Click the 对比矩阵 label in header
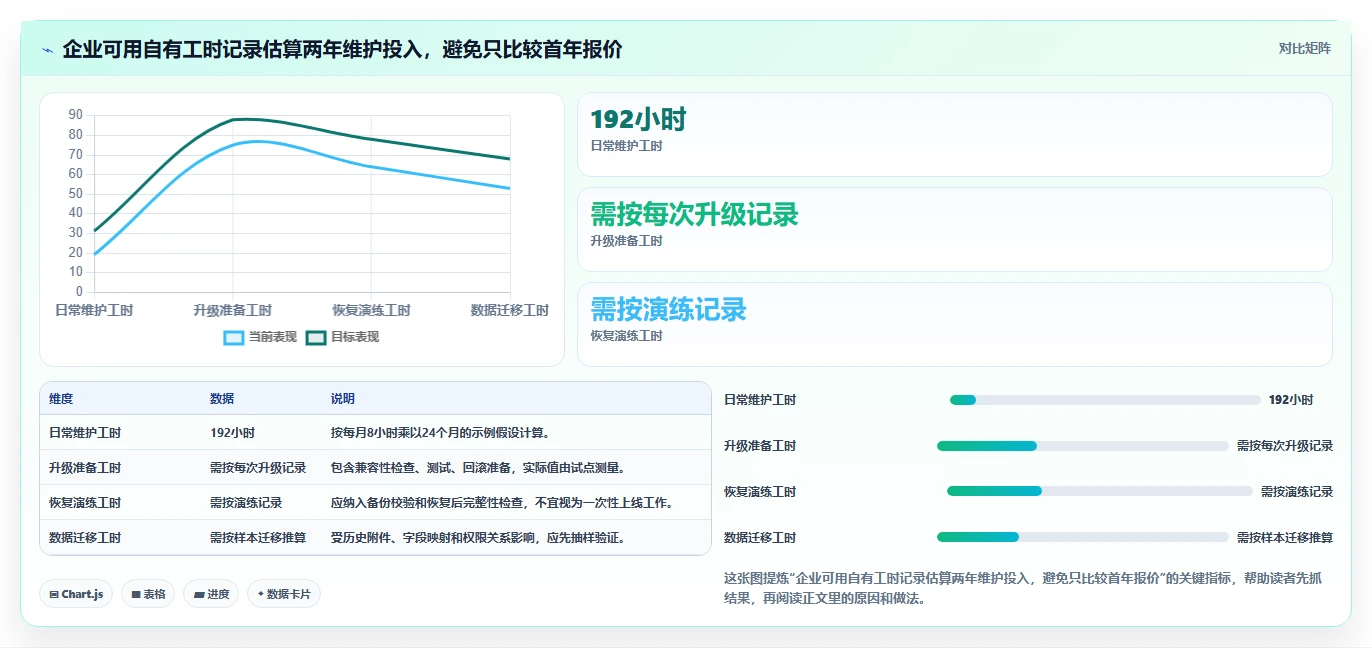The width and height of the screenshot is (1372, 648). click(x=1304, y=49)
